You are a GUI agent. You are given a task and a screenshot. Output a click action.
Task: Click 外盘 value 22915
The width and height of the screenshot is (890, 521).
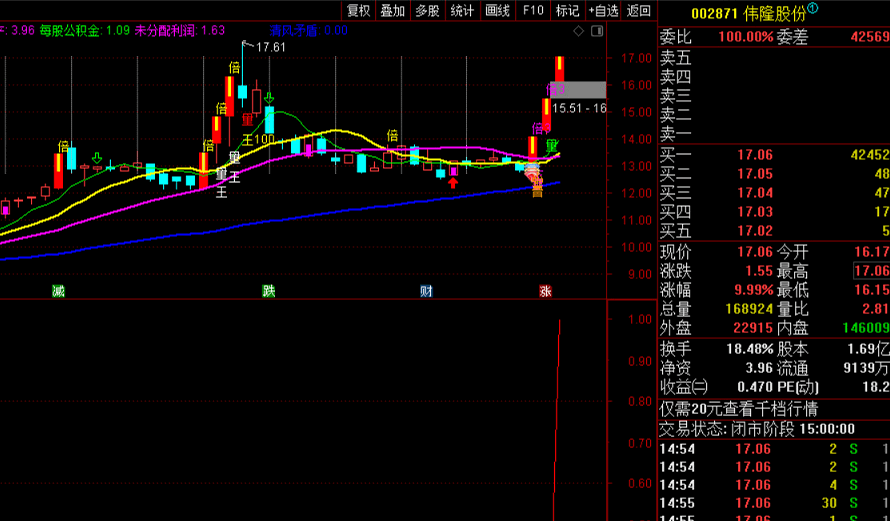coord(753,328)
